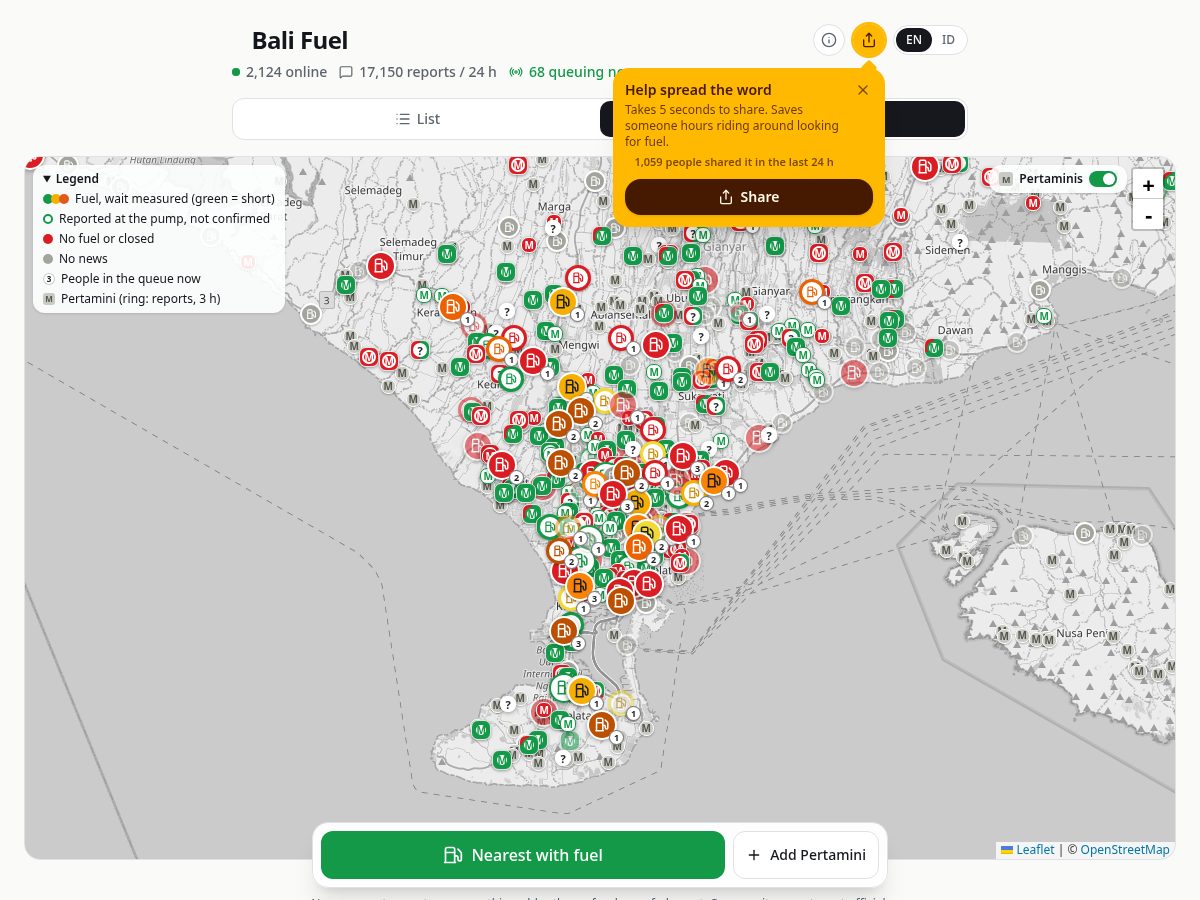Switch language to ID

pos(948,40)
